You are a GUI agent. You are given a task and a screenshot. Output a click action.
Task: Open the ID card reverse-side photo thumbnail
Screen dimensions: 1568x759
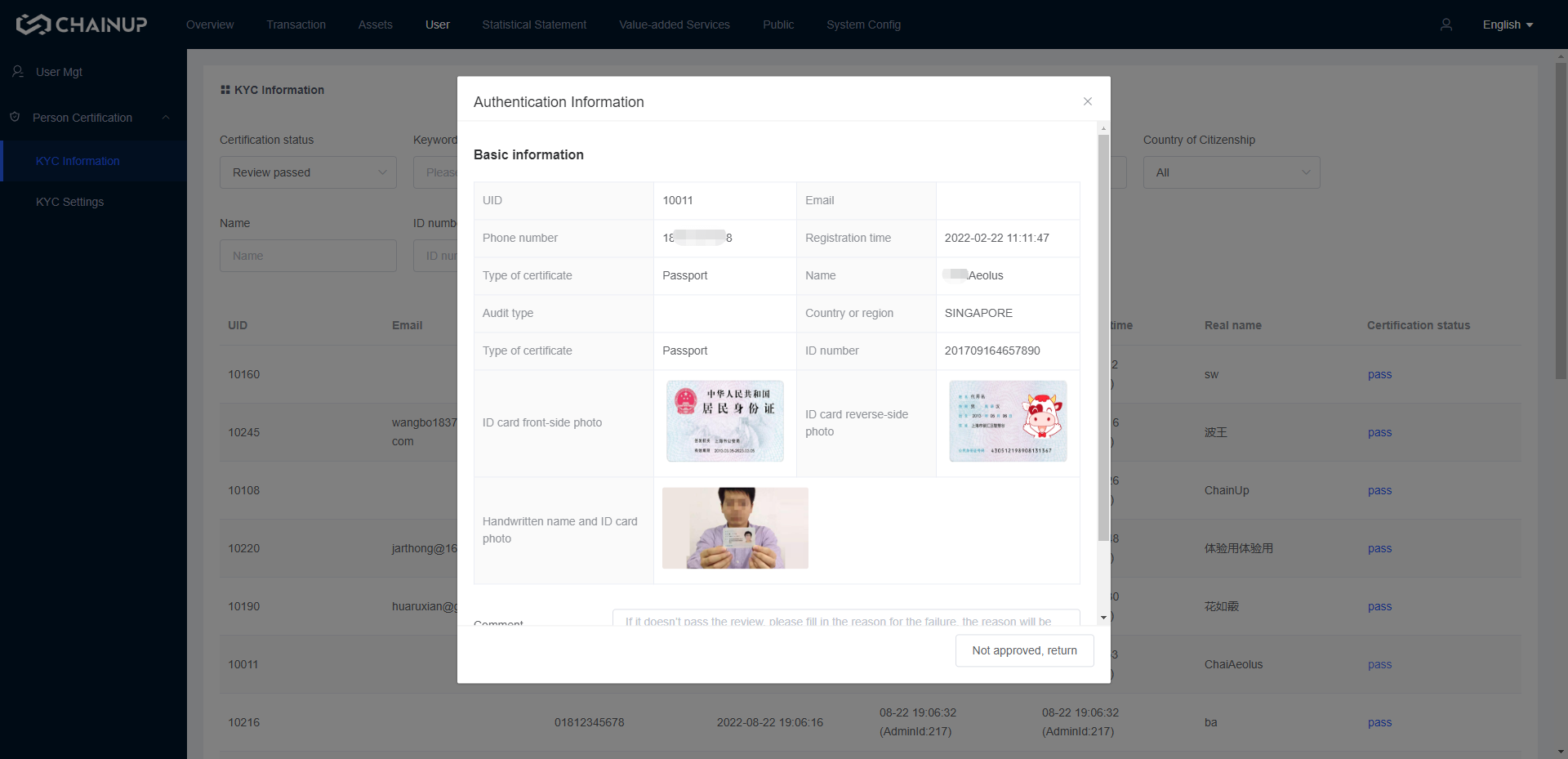tap(1007, 421)
